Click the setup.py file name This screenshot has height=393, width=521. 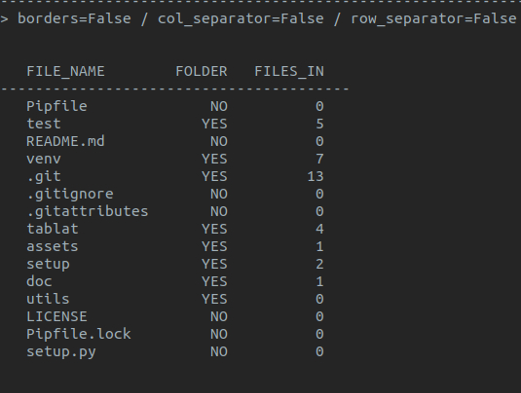click(61, 352)
